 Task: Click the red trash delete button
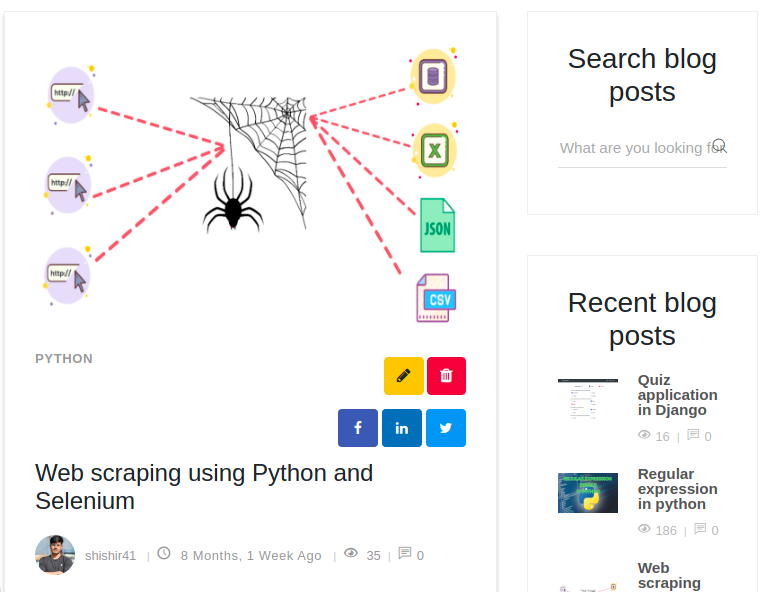click(x=446, y=376)
